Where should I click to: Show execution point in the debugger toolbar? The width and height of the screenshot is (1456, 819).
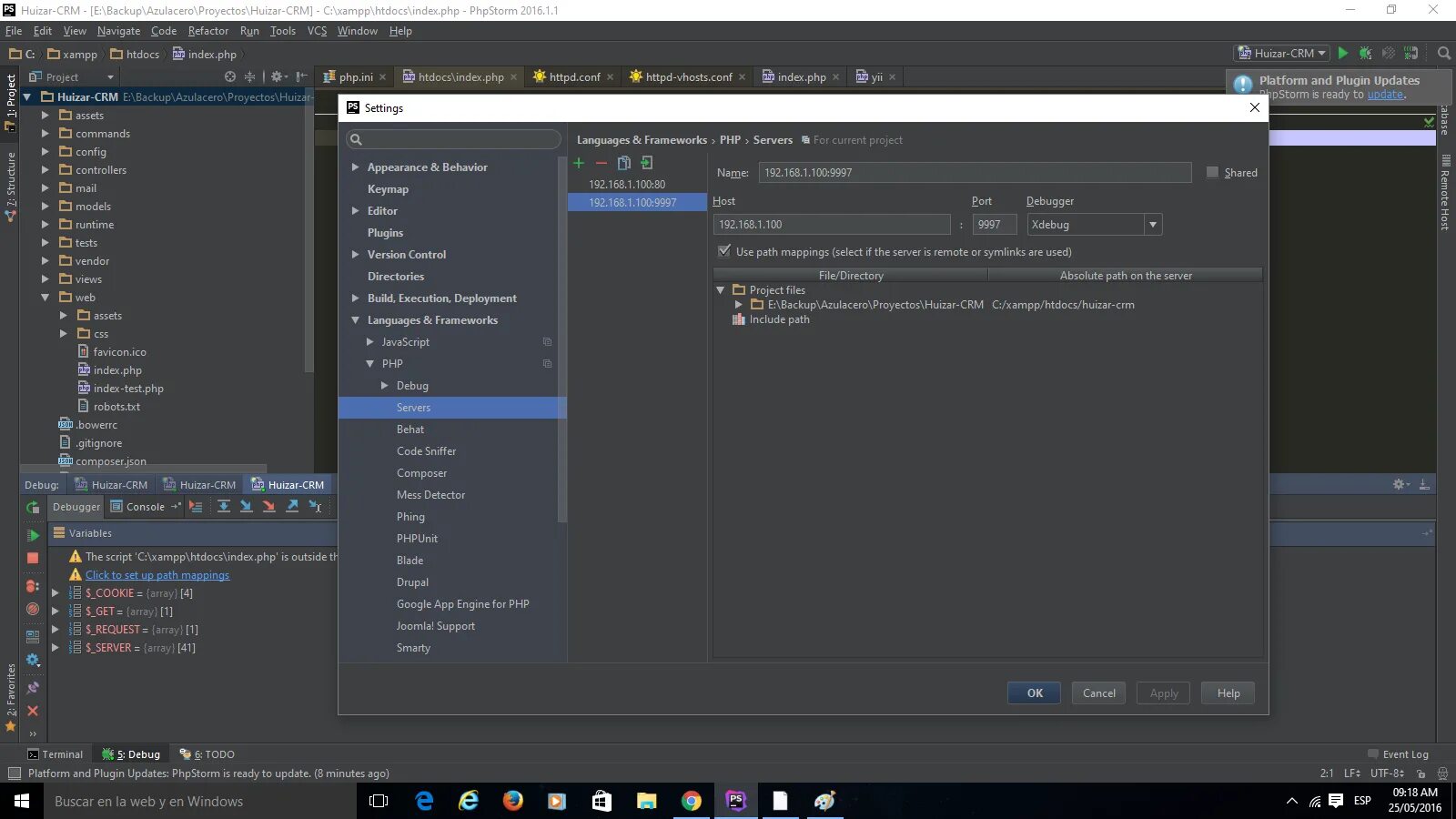coord(196,507)
